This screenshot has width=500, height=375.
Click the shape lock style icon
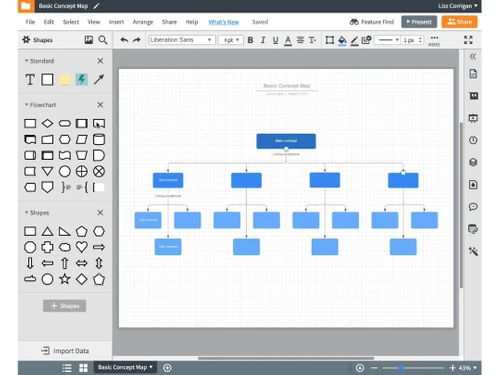tap(366, 40)
